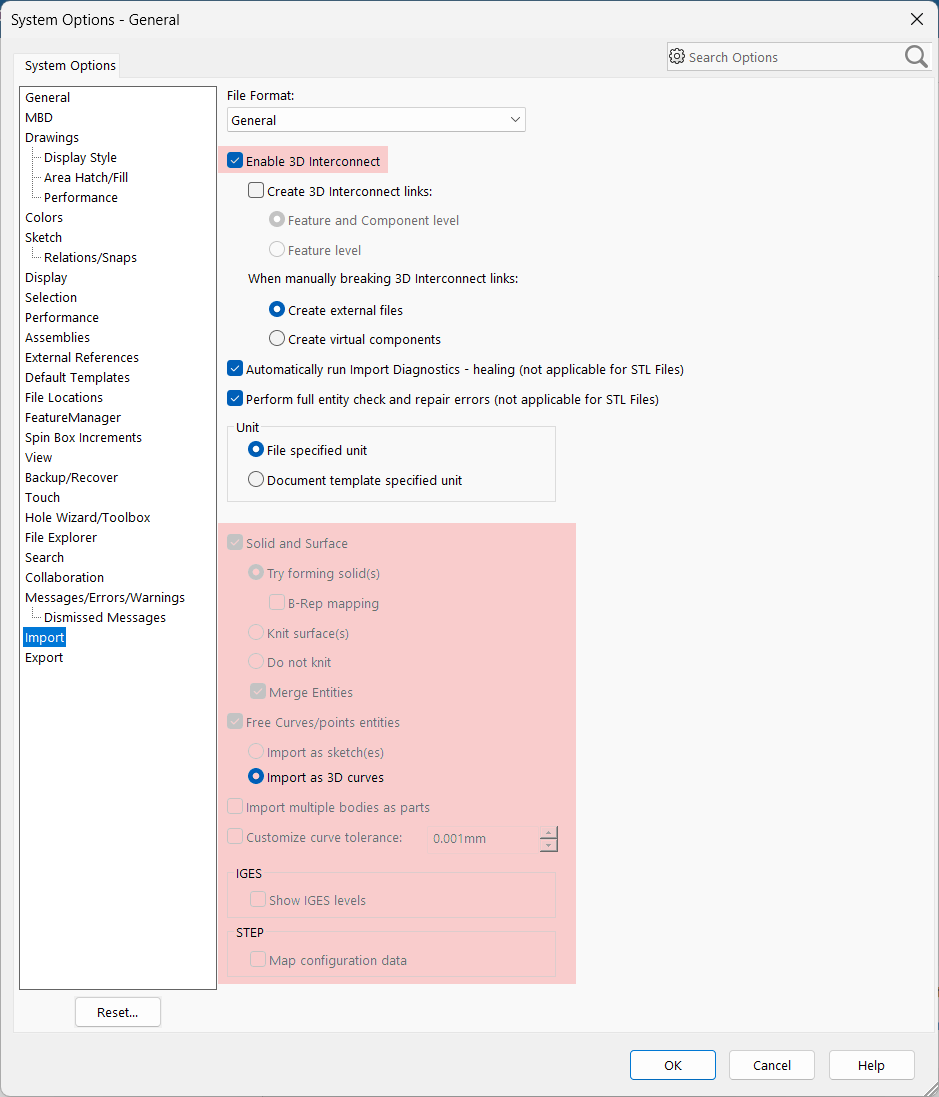
Task: Select Search in options tree
Action: [44, 558]
